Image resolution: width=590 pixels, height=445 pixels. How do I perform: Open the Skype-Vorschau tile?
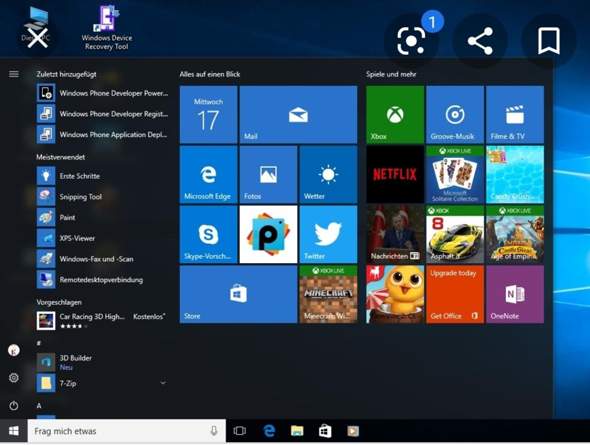point(208,234)
